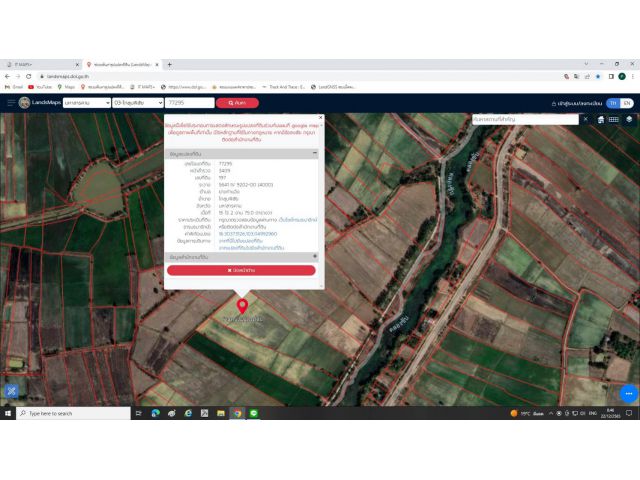Open the YouTube bookmark
640x480 pixels.
point(40,87)
